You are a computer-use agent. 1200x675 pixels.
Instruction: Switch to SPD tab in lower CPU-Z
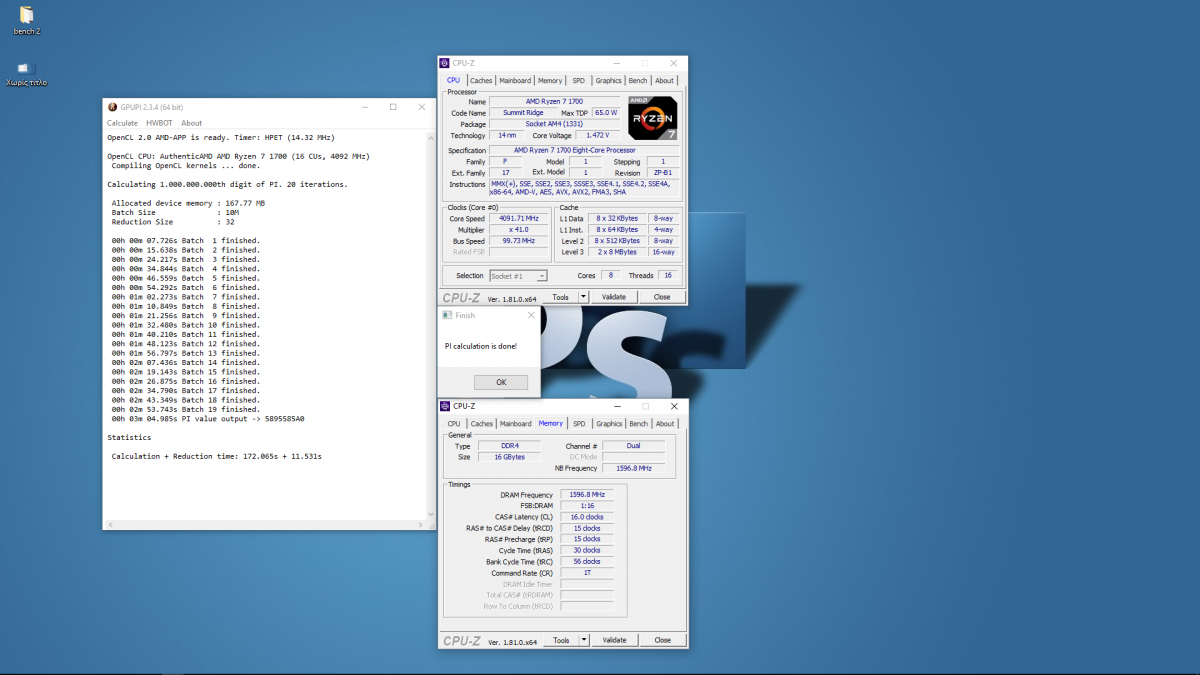(x=580, y=424)
